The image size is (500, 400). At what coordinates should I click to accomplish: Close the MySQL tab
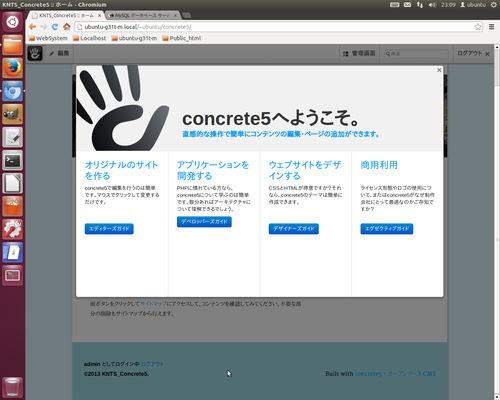pos(175,15)
